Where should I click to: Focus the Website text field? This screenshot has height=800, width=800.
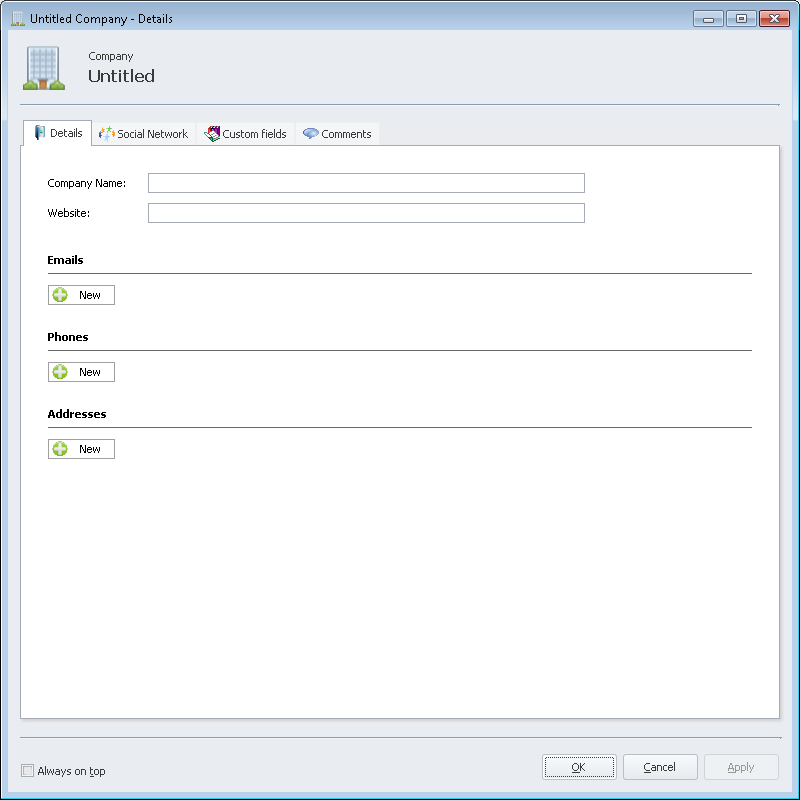tap(366, 213)
